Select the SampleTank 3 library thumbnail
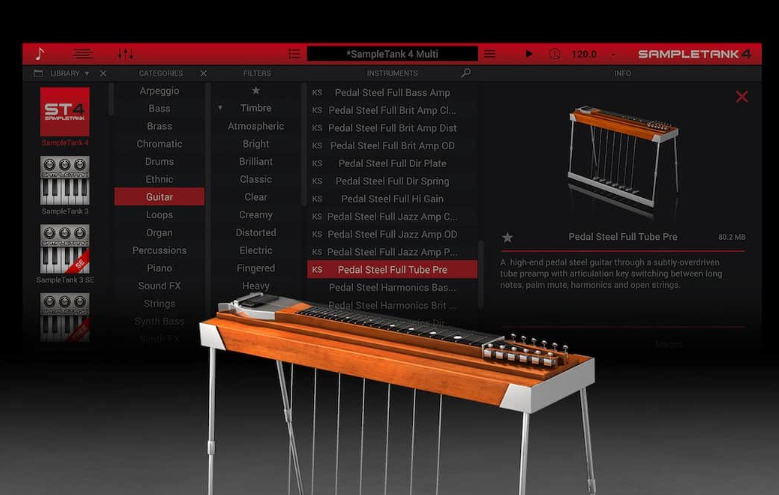The image size is (779, 495). coord(65,180)
